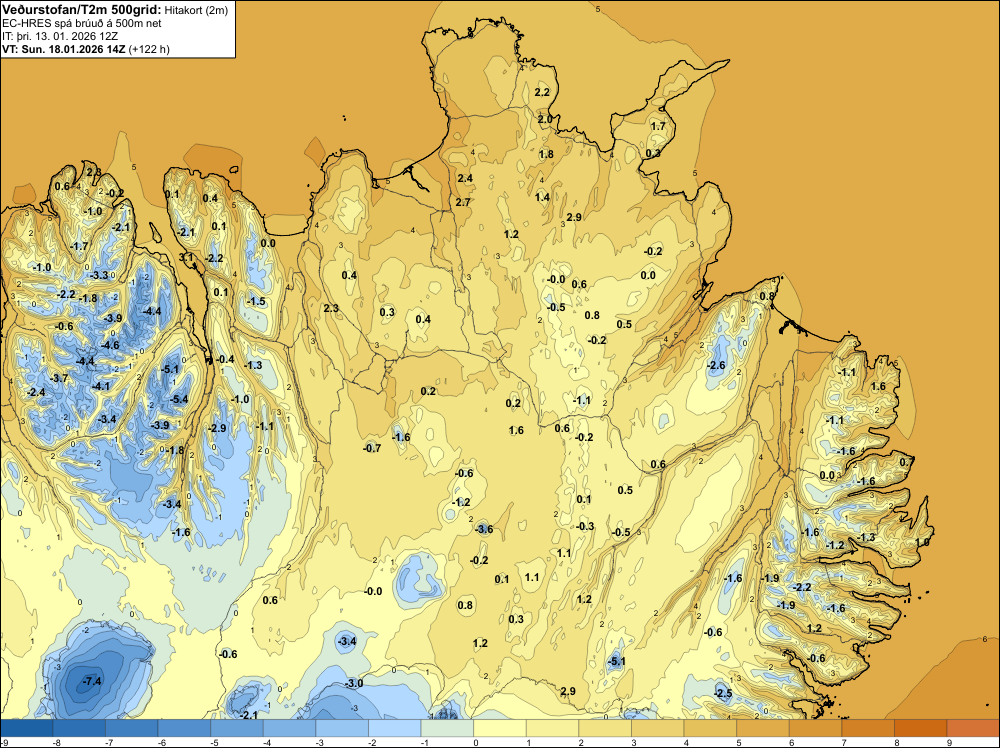Image resolution: width=1000 pixels, height=748 pixels.
Task: Click the -2.6 temperature value
Action: [716, 365]
